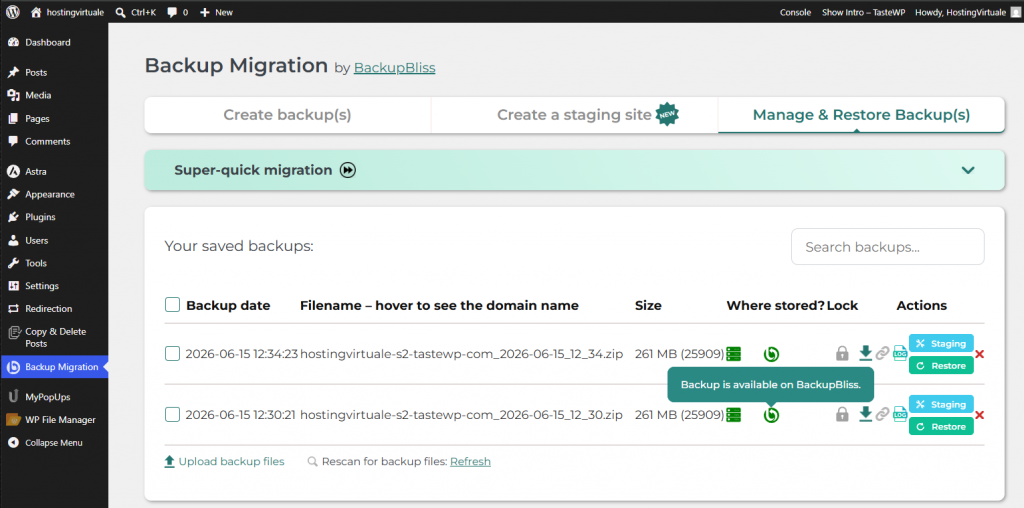Follow the BackupBliss link
Screen dimensions: 1024x508
(x=394, y=67)
